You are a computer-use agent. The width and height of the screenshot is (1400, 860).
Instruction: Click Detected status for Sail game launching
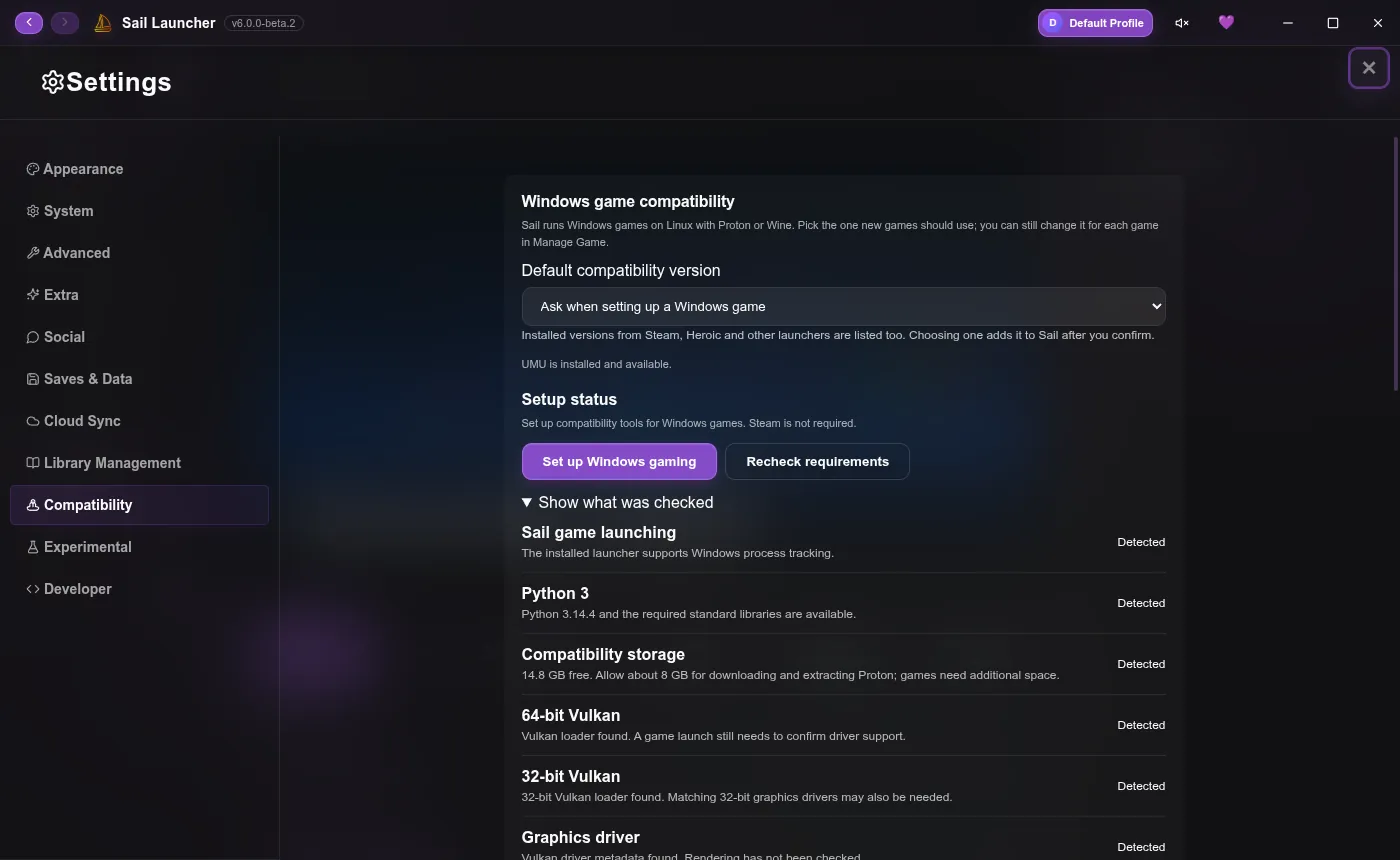tap(1141, 542)
